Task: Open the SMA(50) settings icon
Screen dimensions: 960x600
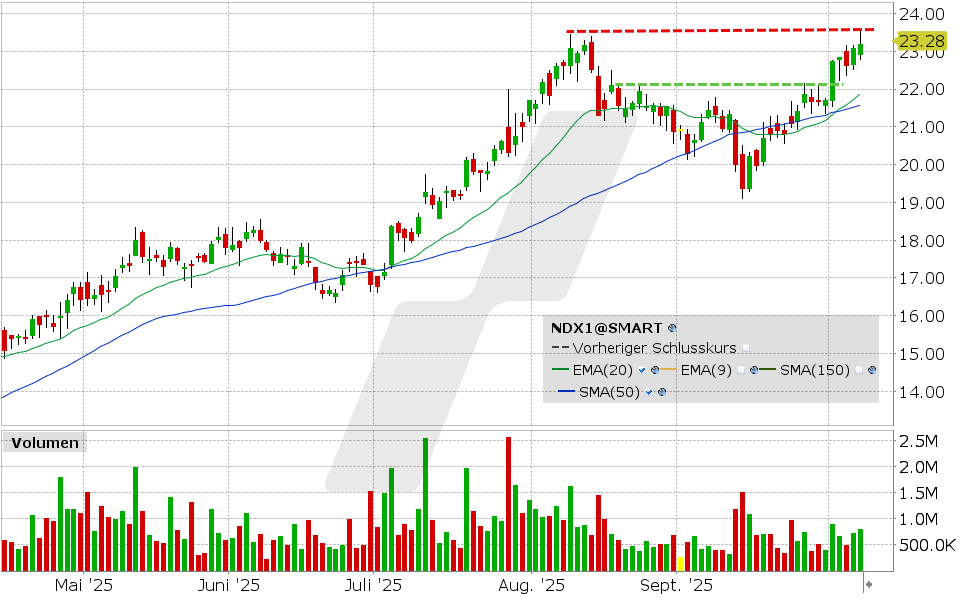Action: coord(662,392)
